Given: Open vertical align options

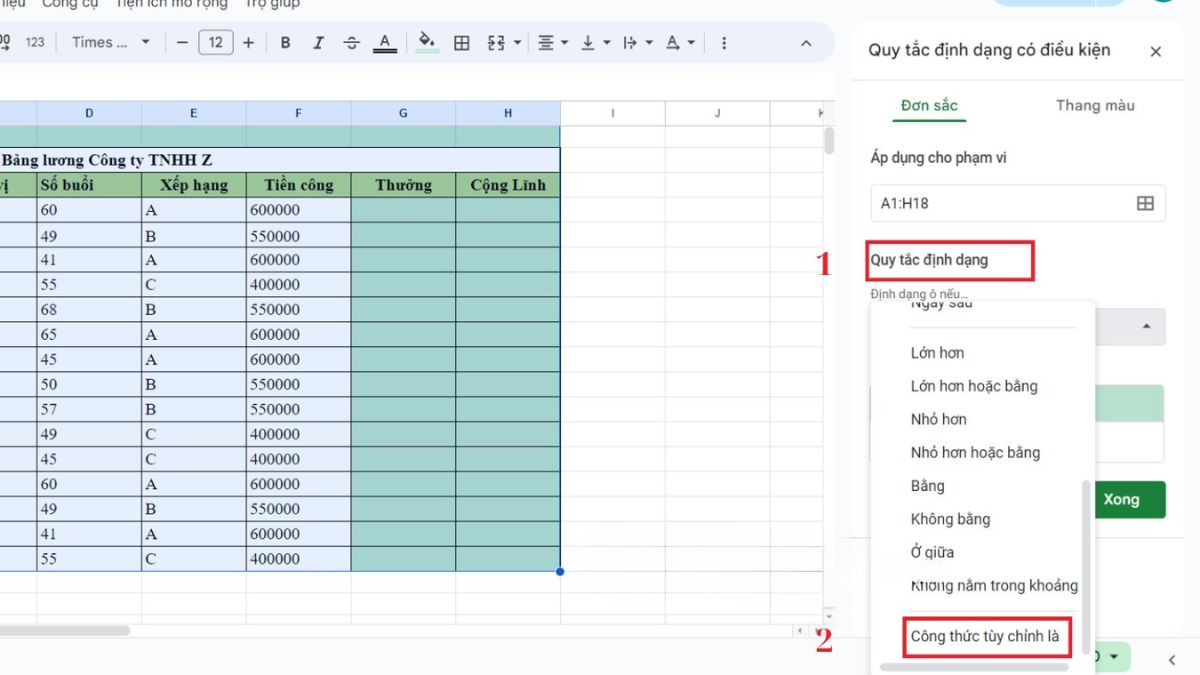Looking at the screenshot, I should [594, 43].
